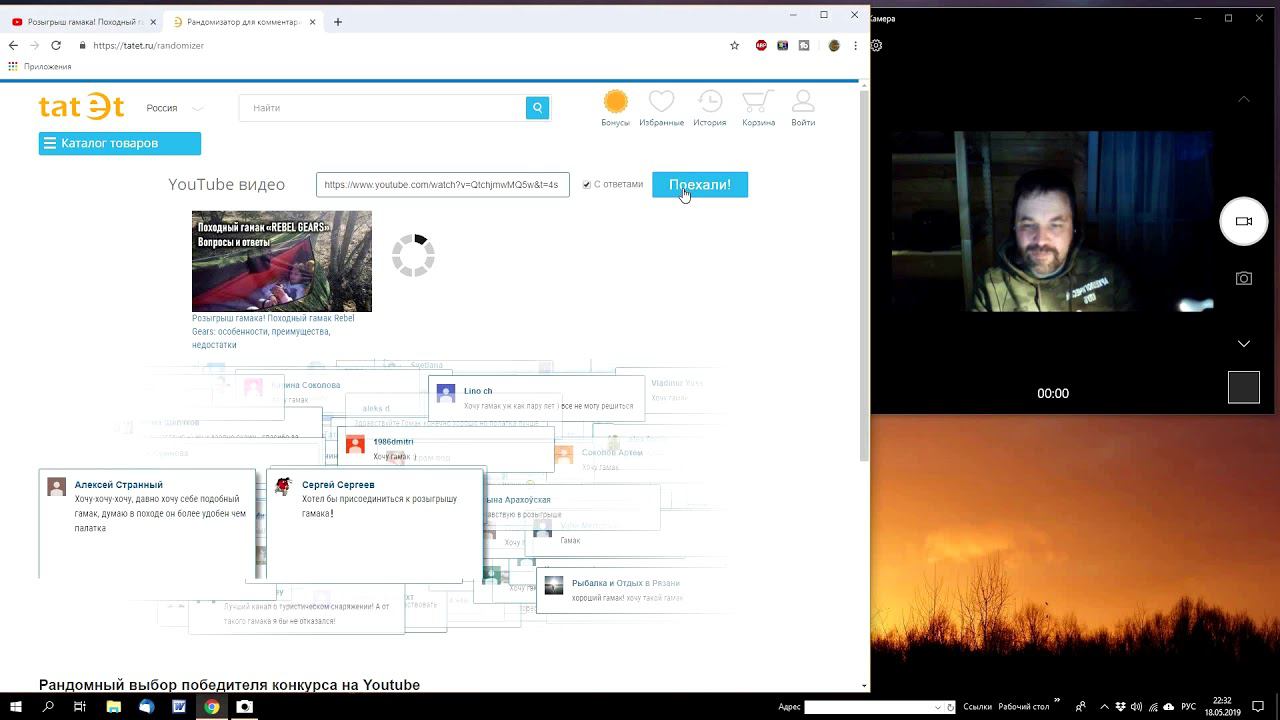
Task: Reload the tatet.ru page
Action: [x=56, y=45]
